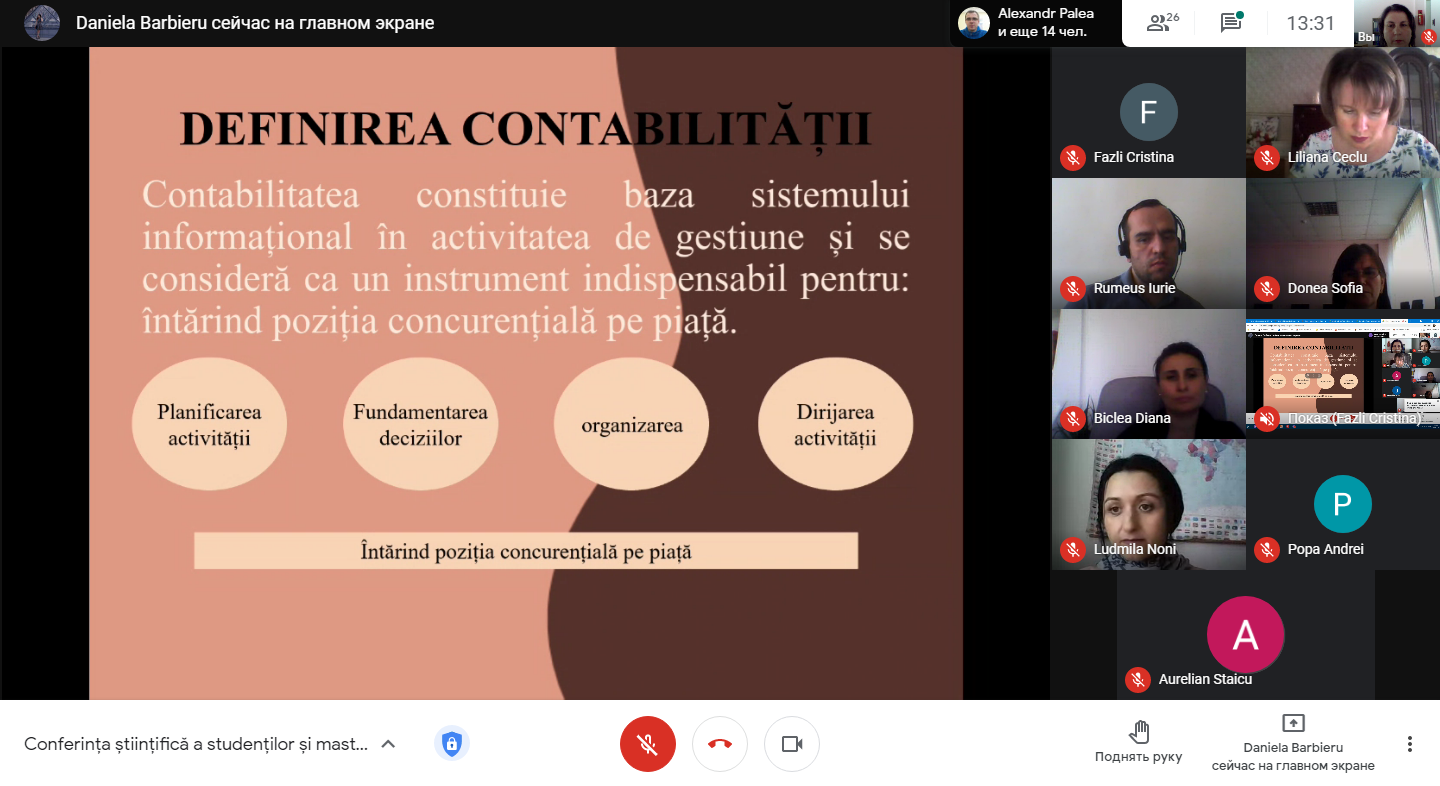The width and height of the screenshot is (1440, 786).
Task: Open the Fazli Cristina presentation thumbnail
Action: coord(1342,372)
